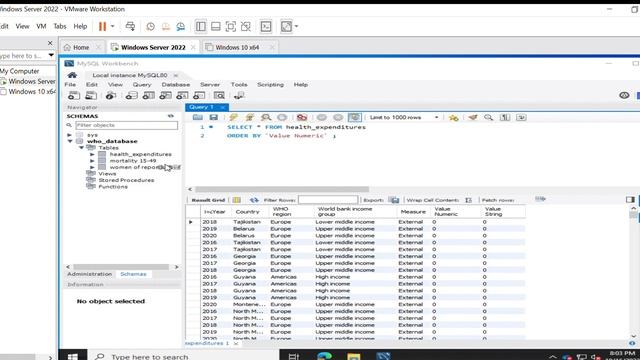Run EXPLAIN on the current statement
The height and width of the screenshot is (360, 640).
(266, 118)
